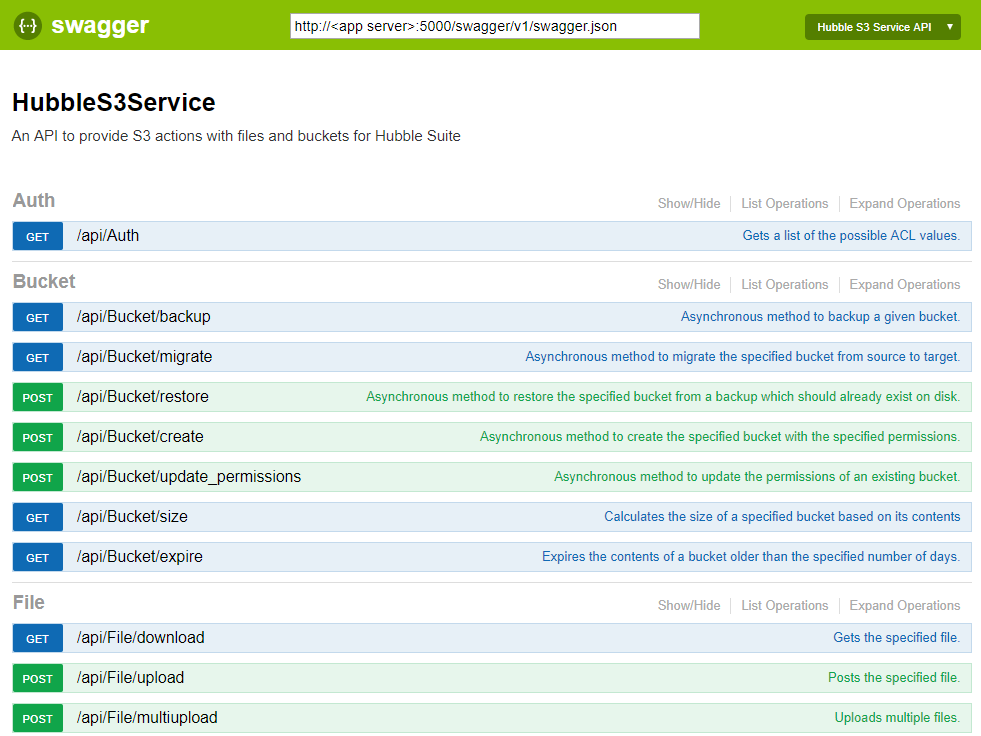Expand Operations in the Auth section
The width and height of the screenshot is (981, 736).
[904, 204]
